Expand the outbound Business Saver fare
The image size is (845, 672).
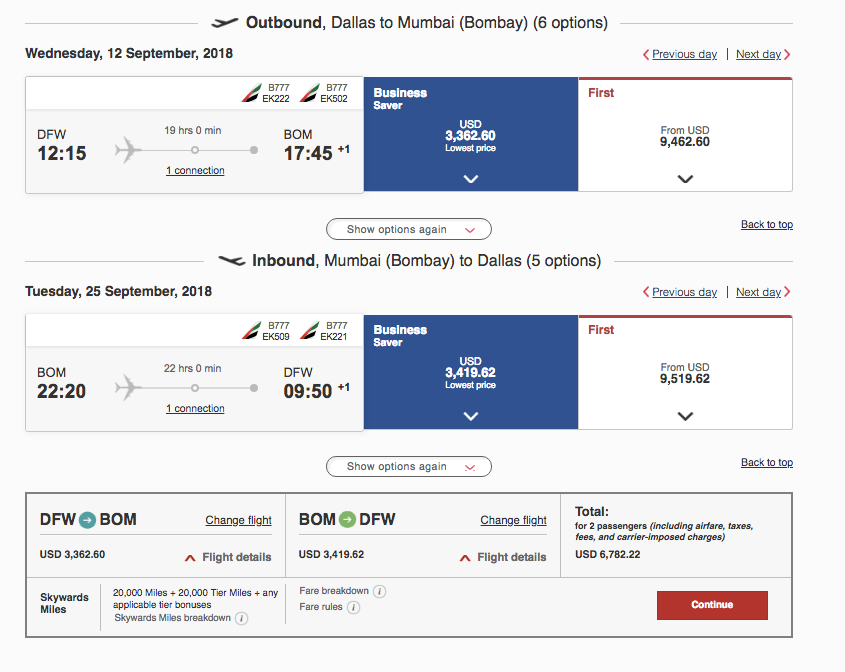tap(471, 179)
